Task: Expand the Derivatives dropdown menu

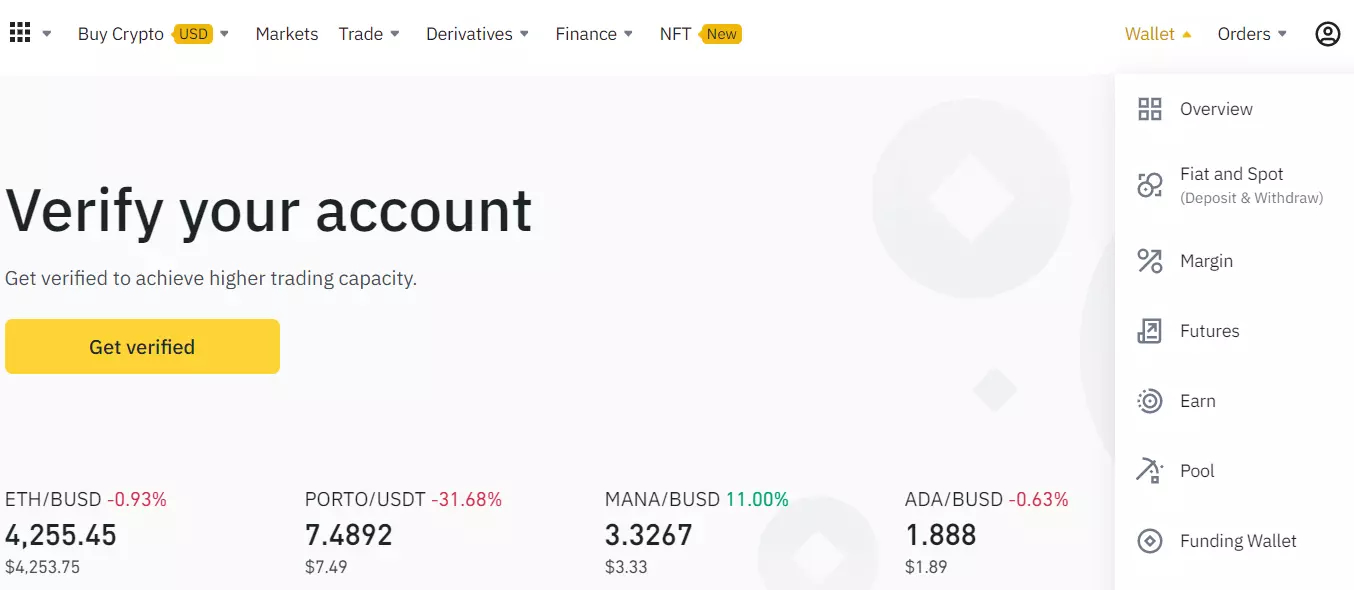Action: click(x=477, y=34)
